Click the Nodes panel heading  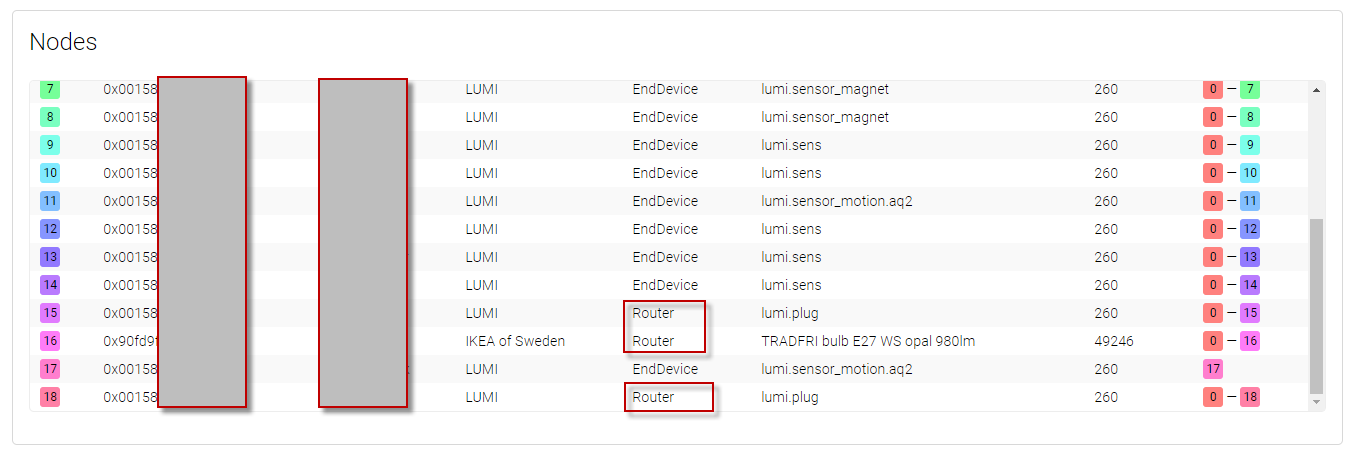[x=63, y=42]
